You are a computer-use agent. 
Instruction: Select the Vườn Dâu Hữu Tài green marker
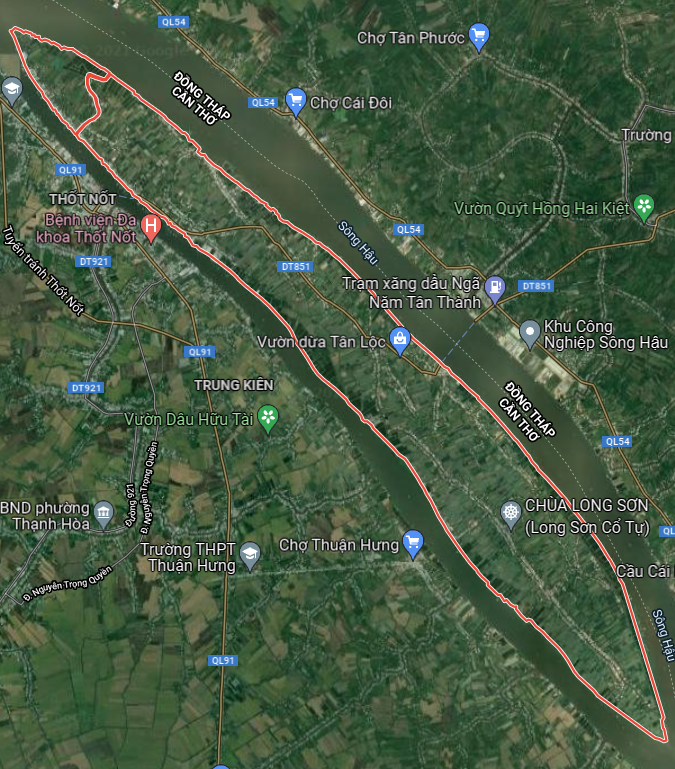[268, 418]
